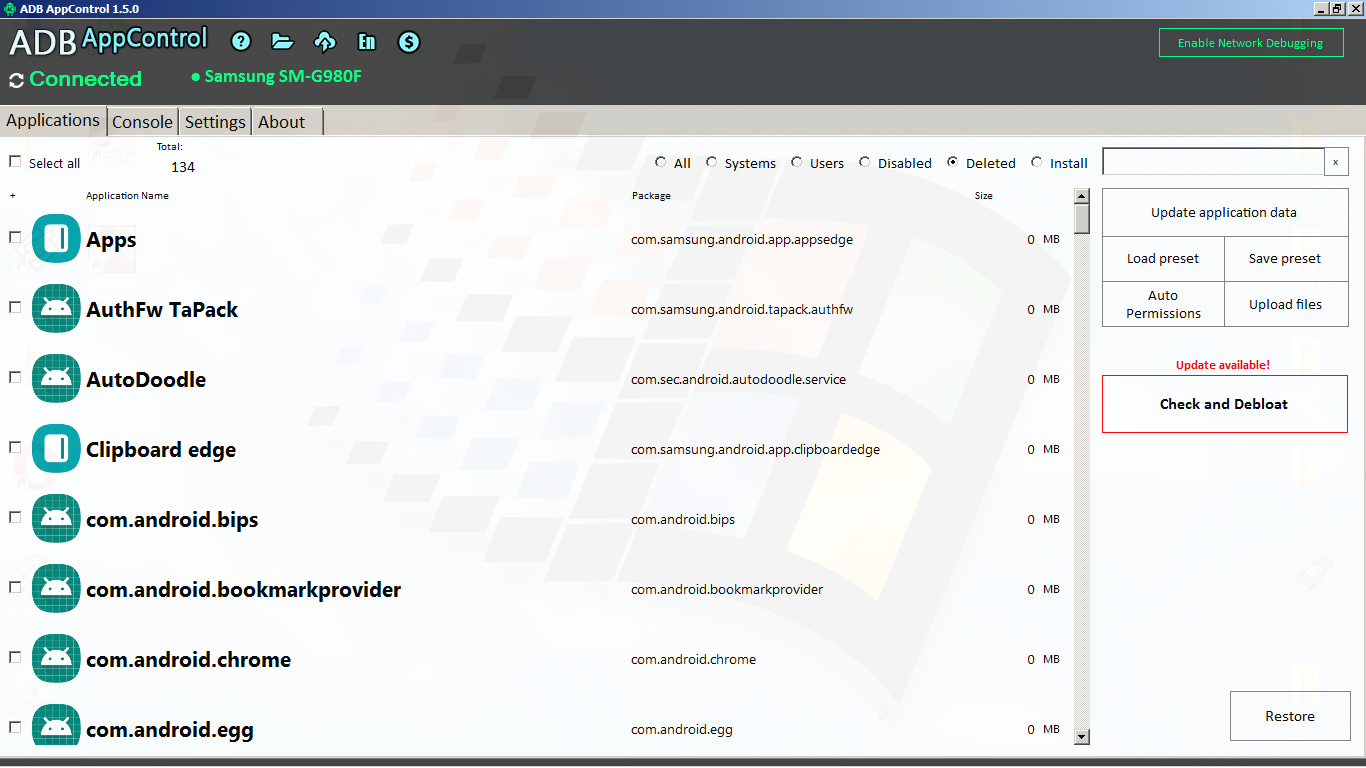Check the box for Clipboard edge
Viewport: 1366px width, 768px height.
click(15, 447)
